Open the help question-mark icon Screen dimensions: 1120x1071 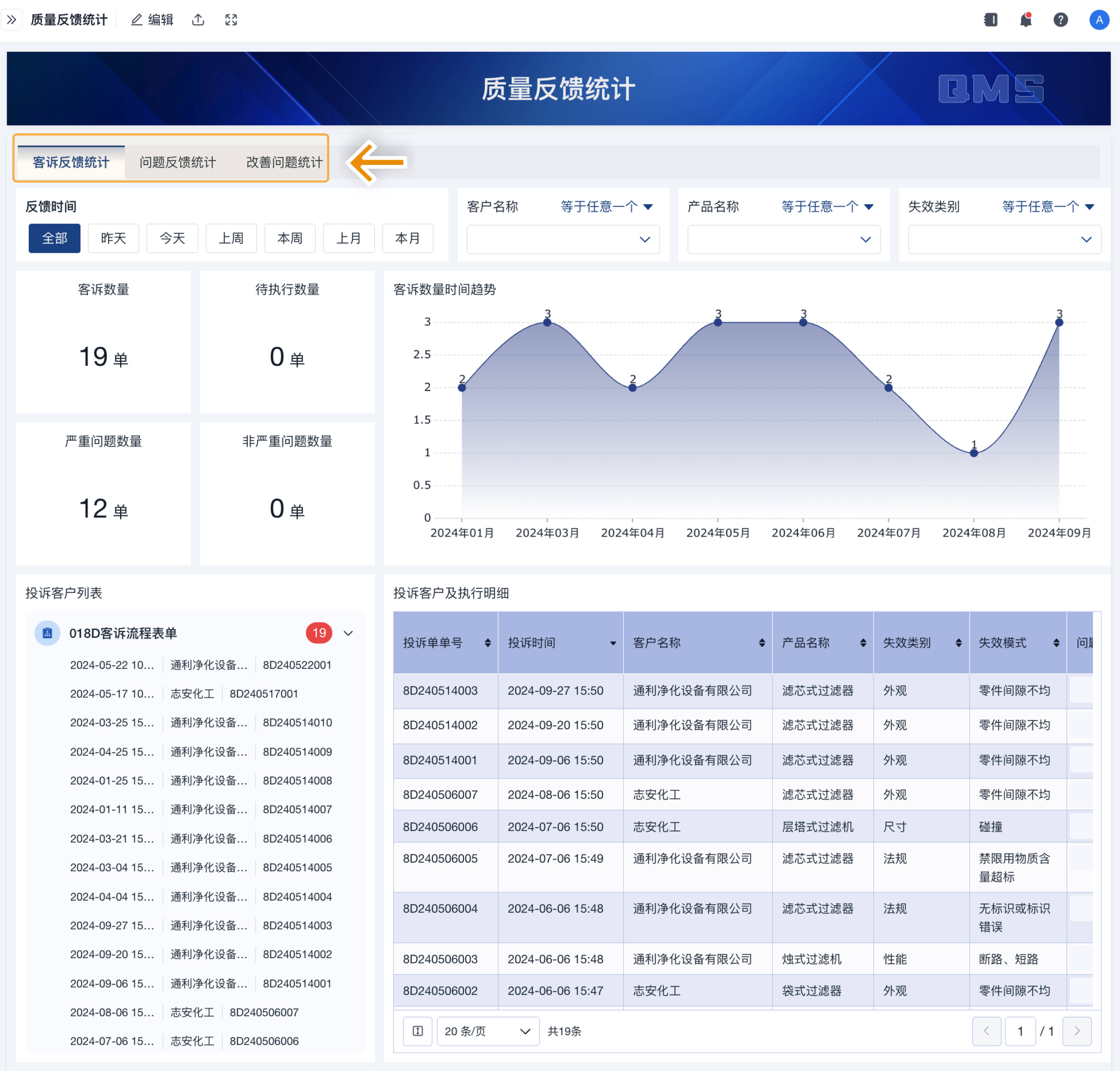1060,20
